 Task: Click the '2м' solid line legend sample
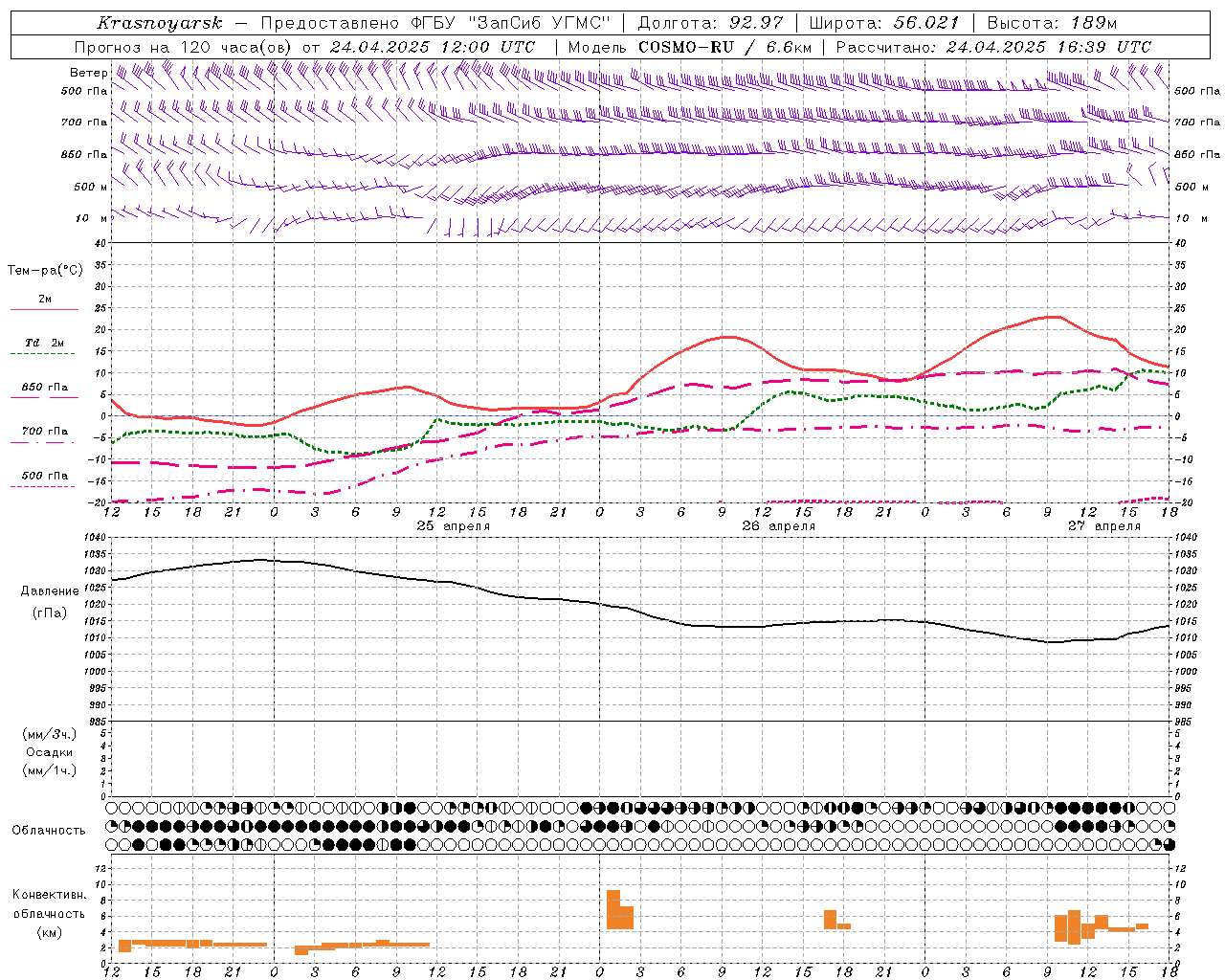[44, 309]
